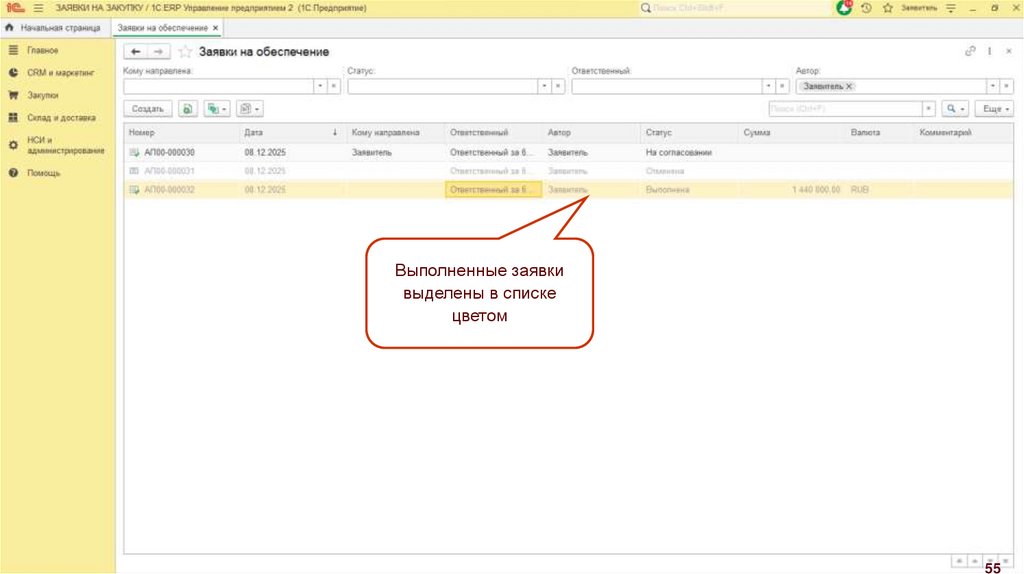Get link to this form icon

point(970,51)
